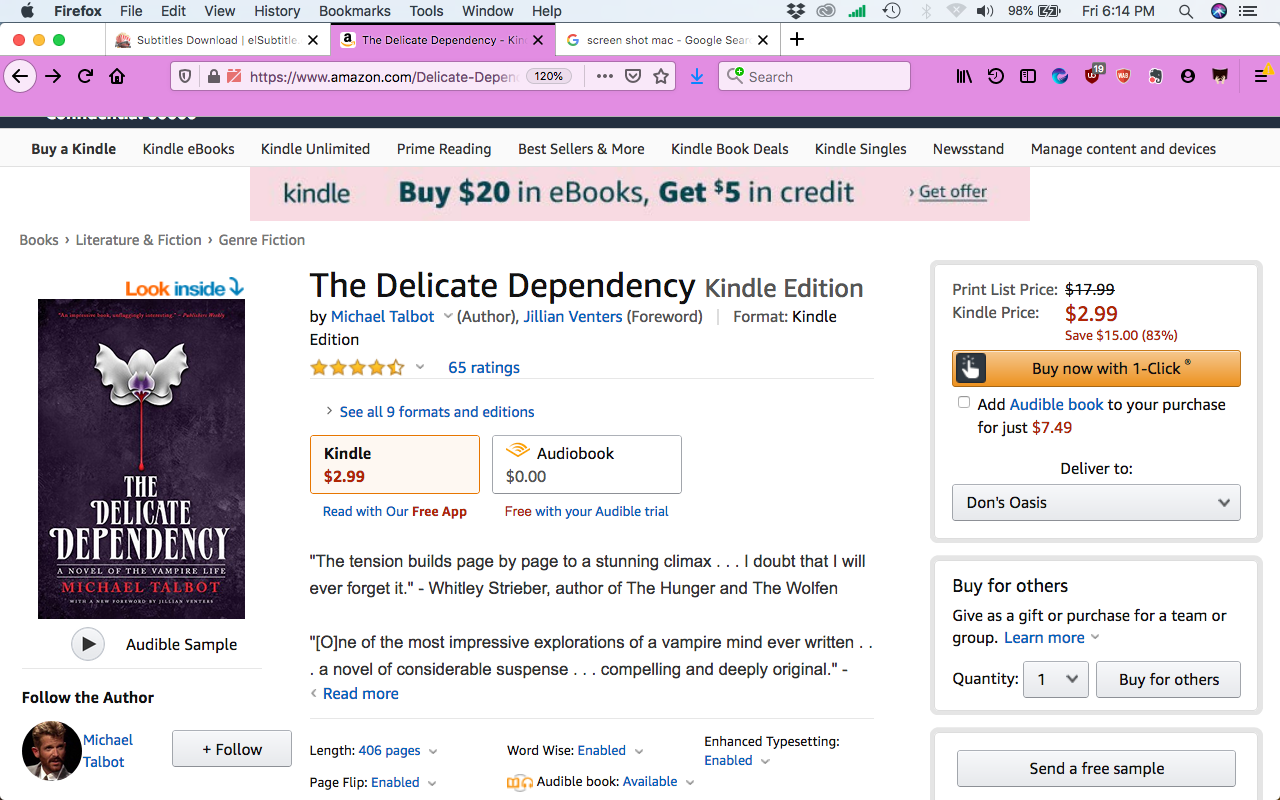Image resolution: width=1280 pixels, height=800 pixels.
Task: Go to the Firefox home page
Action: 117,76
